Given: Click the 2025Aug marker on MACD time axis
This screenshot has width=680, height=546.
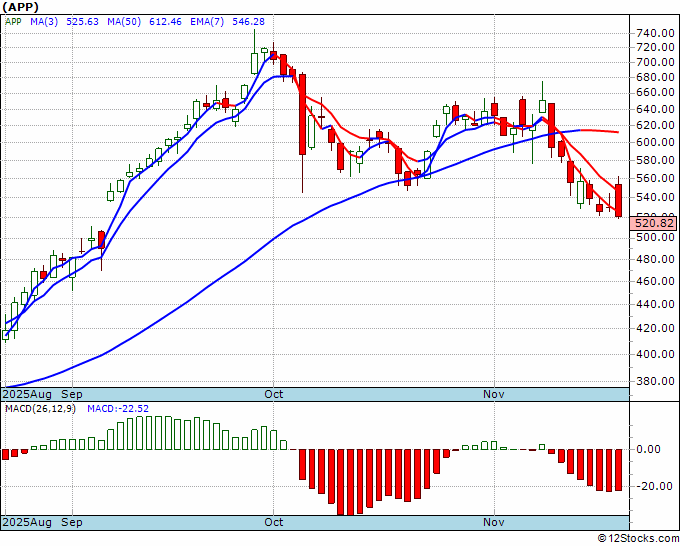Looking at the screenshot, I should (27, 522).
